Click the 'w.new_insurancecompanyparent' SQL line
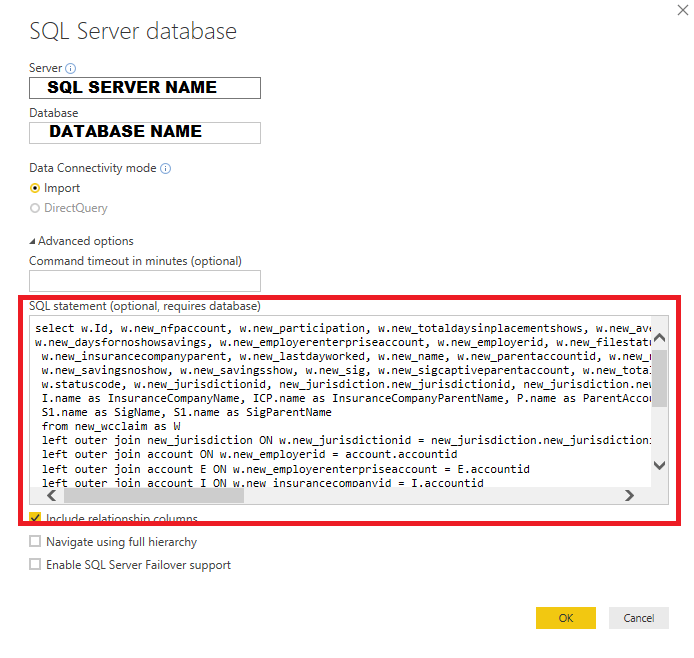 [346, 356]
